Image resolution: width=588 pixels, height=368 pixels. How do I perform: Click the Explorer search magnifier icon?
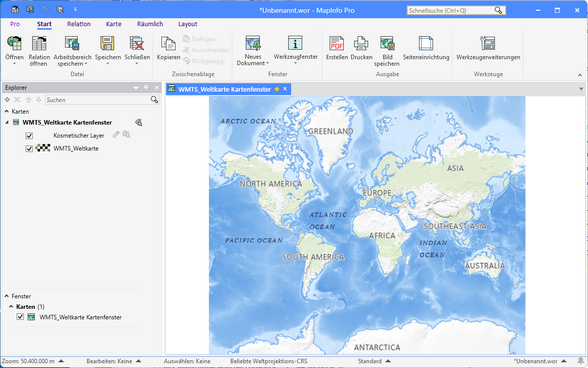point(154,100)
